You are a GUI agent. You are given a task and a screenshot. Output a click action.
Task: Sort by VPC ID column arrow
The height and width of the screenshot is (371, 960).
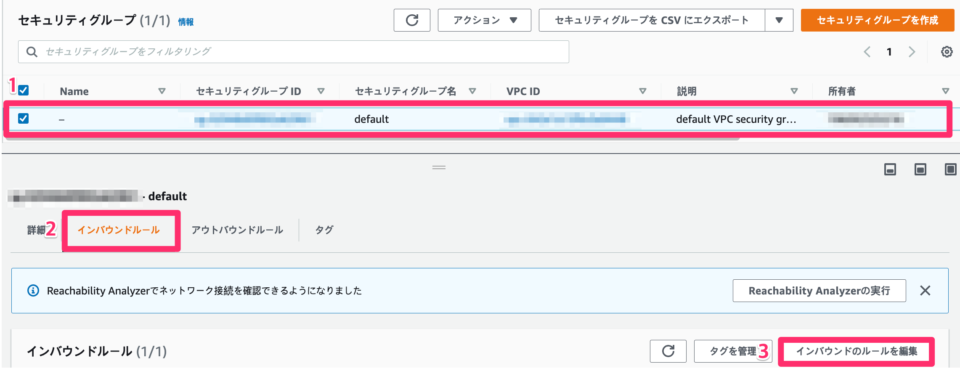pos(642,91)
